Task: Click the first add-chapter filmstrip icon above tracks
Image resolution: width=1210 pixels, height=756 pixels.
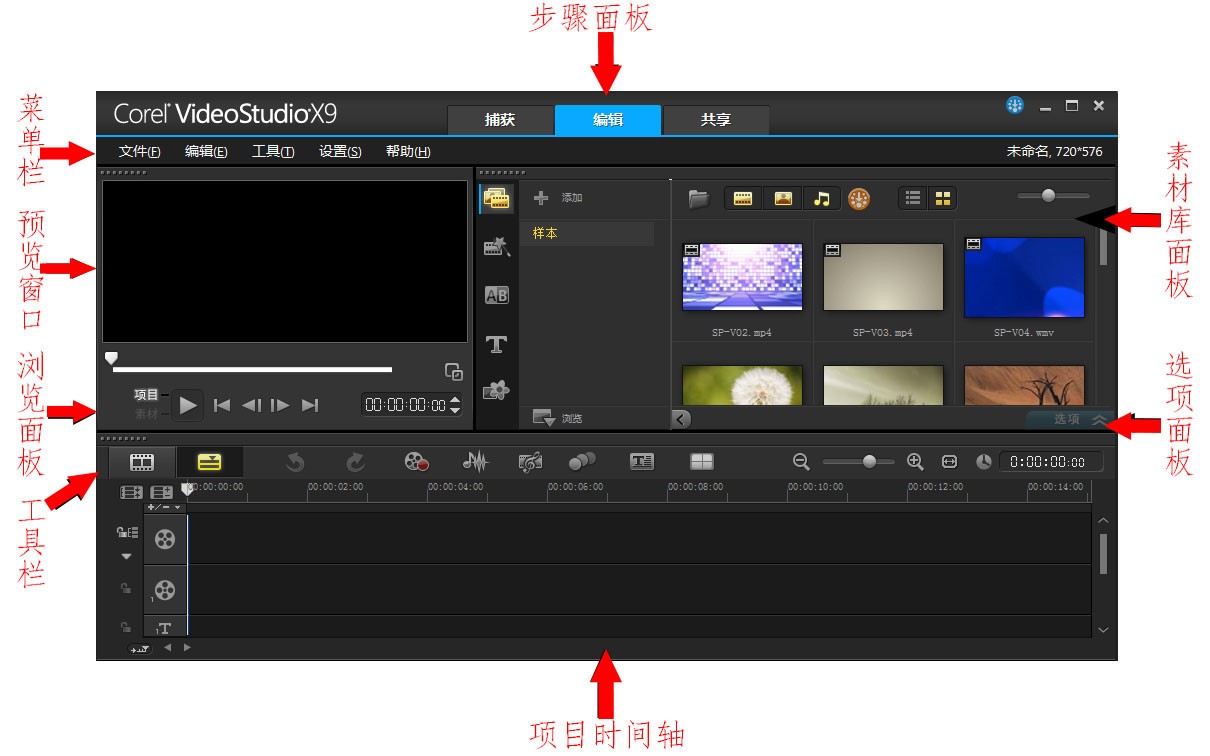Action: pyautogui.click(x=132, y=492)
